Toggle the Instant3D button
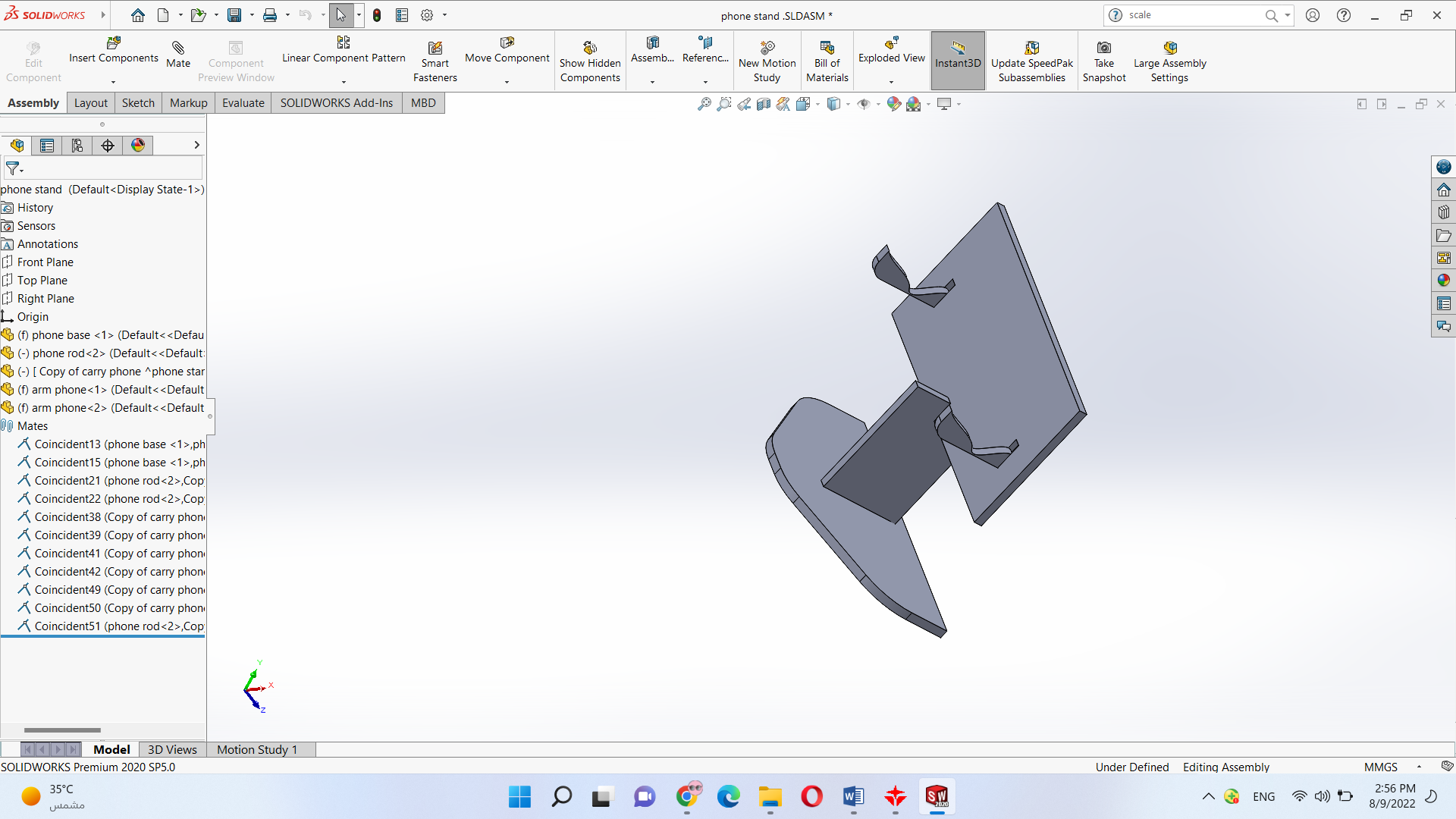 pos(957,61)
